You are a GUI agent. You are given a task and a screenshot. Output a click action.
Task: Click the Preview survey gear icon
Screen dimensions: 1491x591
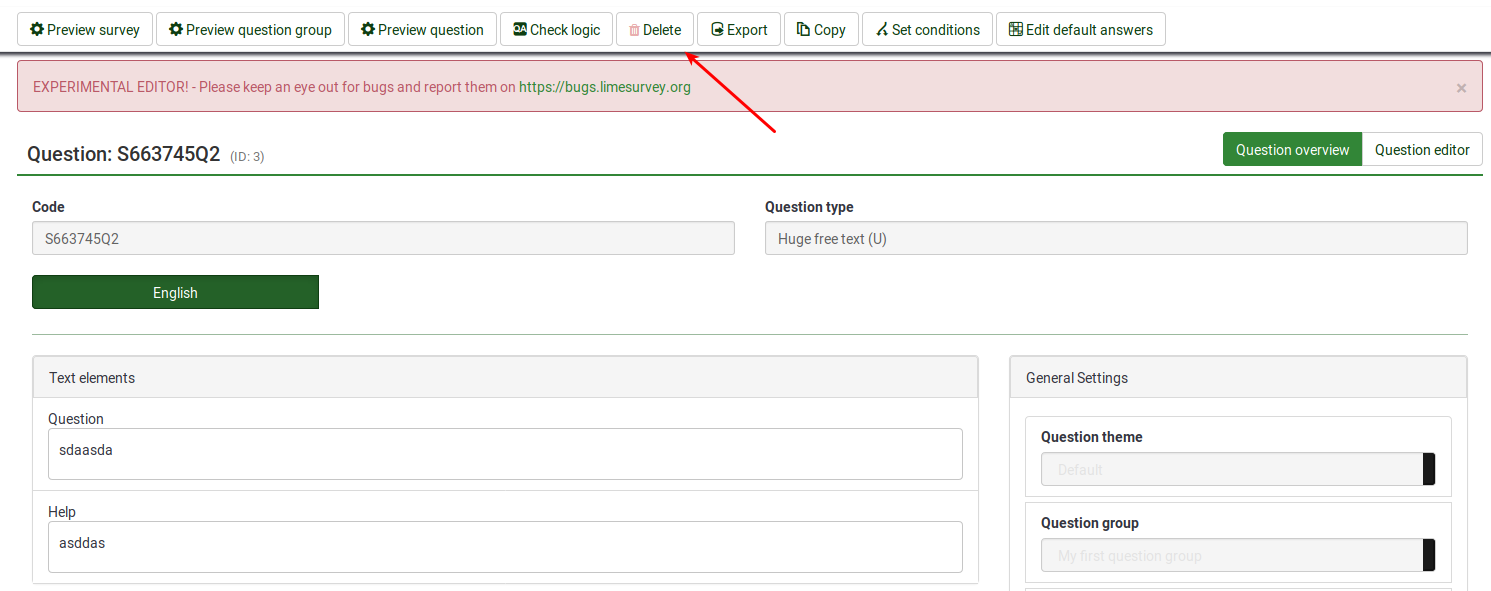(37, 30)
